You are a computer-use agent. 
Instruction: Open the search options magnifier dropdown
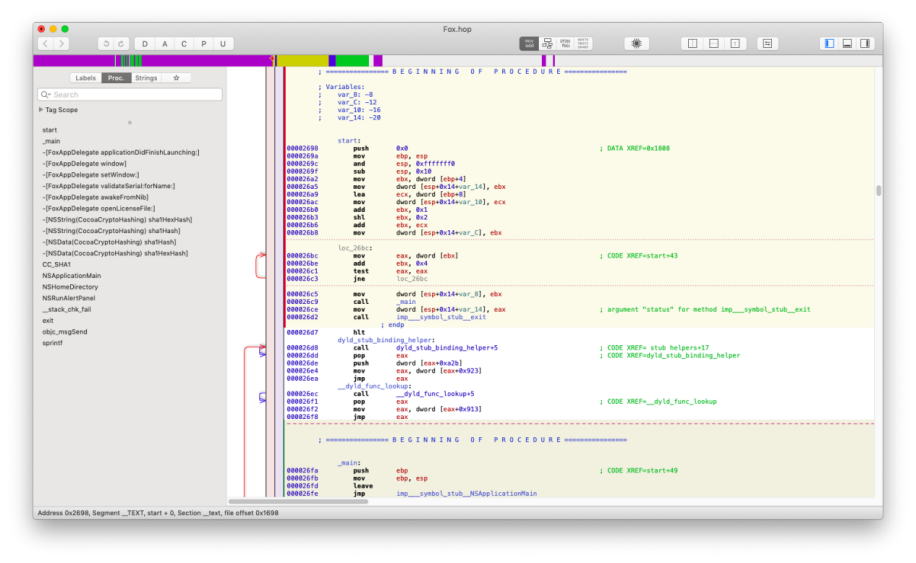[x=45, y=95]
